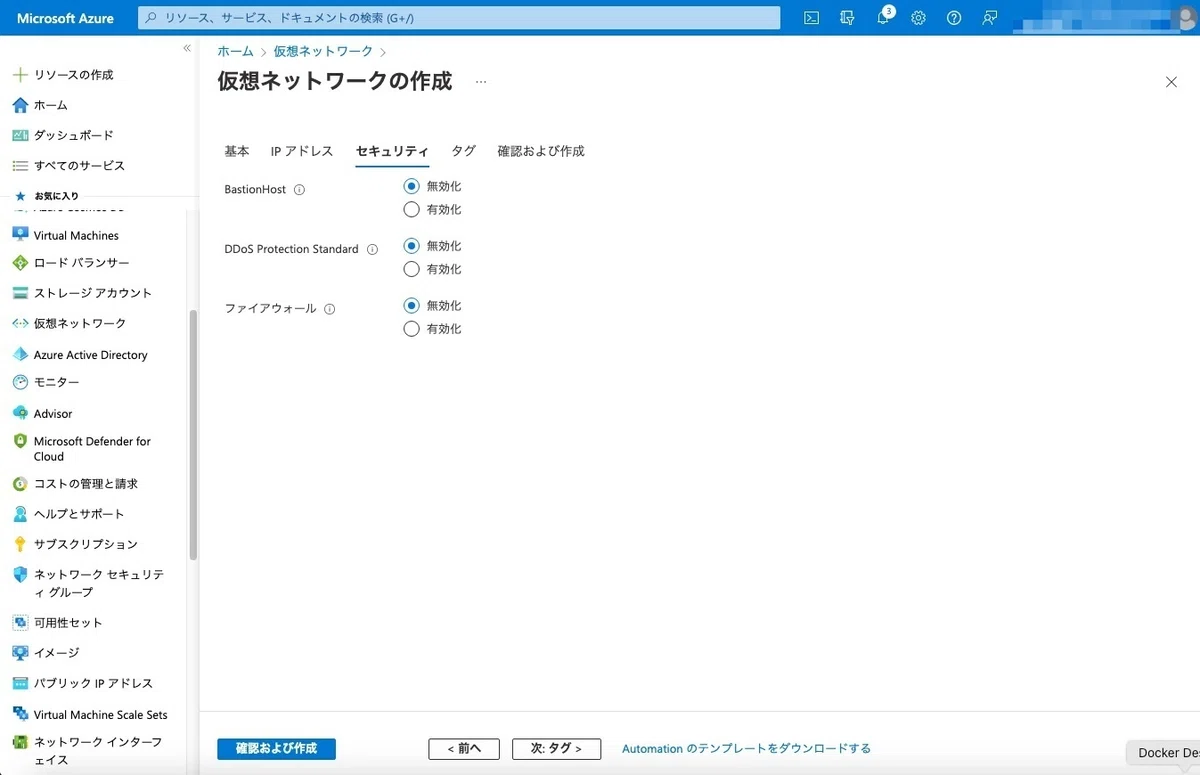1200x775 pixels.
Task: Show the ファイアウォール info icon
Action: (329, 309)
